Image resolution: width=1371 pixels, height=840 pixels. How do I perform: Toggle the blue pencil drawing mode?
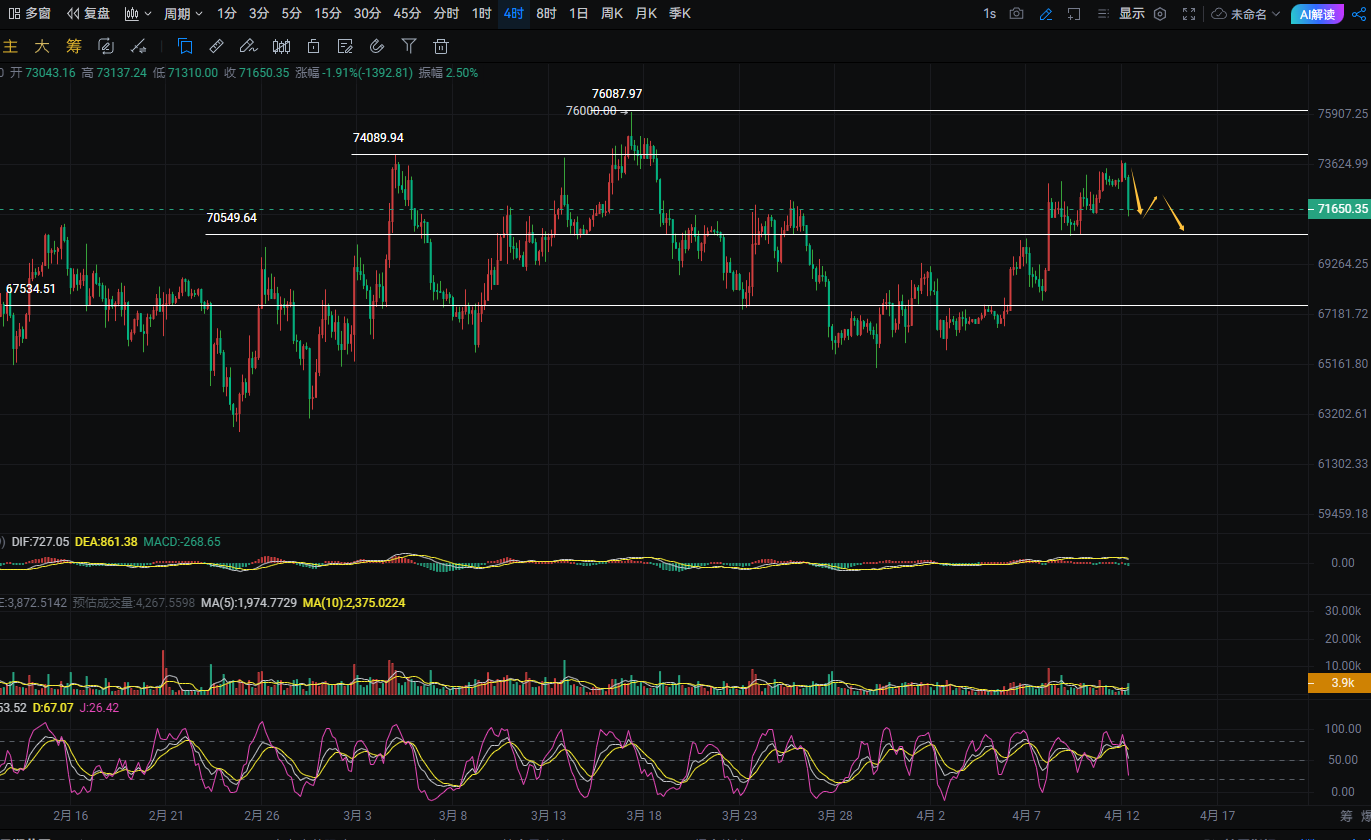[1046, 14]
